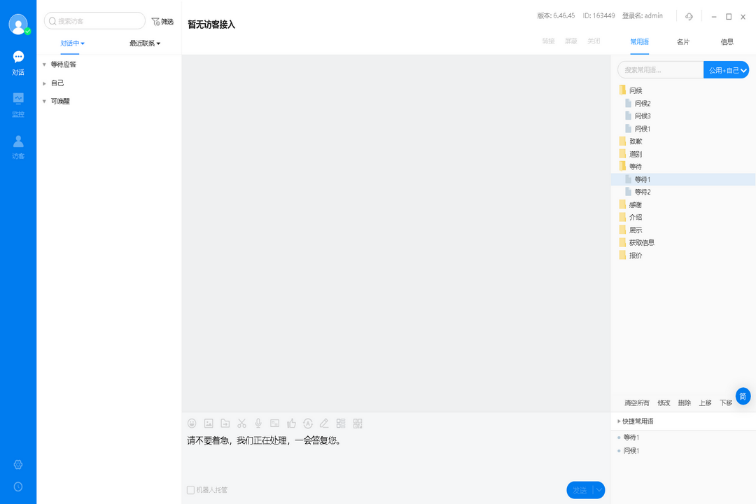Open the 对话 section in the sidebar
Viewport: 756px width, 504px height.
click(18, 62)
